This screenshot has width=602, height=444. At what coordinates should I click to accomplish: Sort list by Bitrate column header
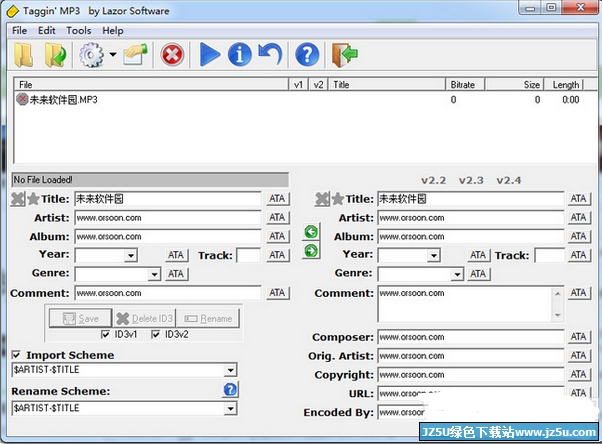[465, 84]
